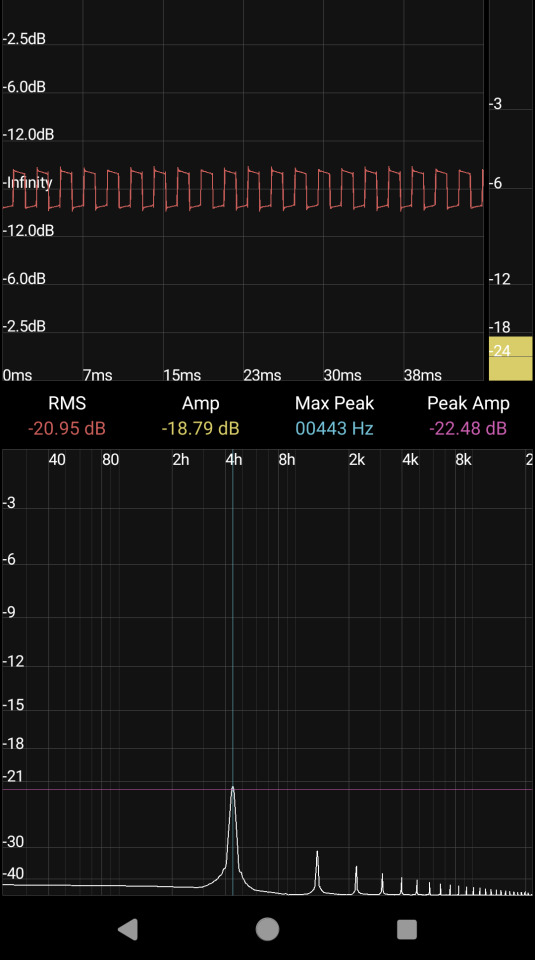535x960 pixels.
Task: Tap the 4k frequency axis label
Action: coord(410,459)
